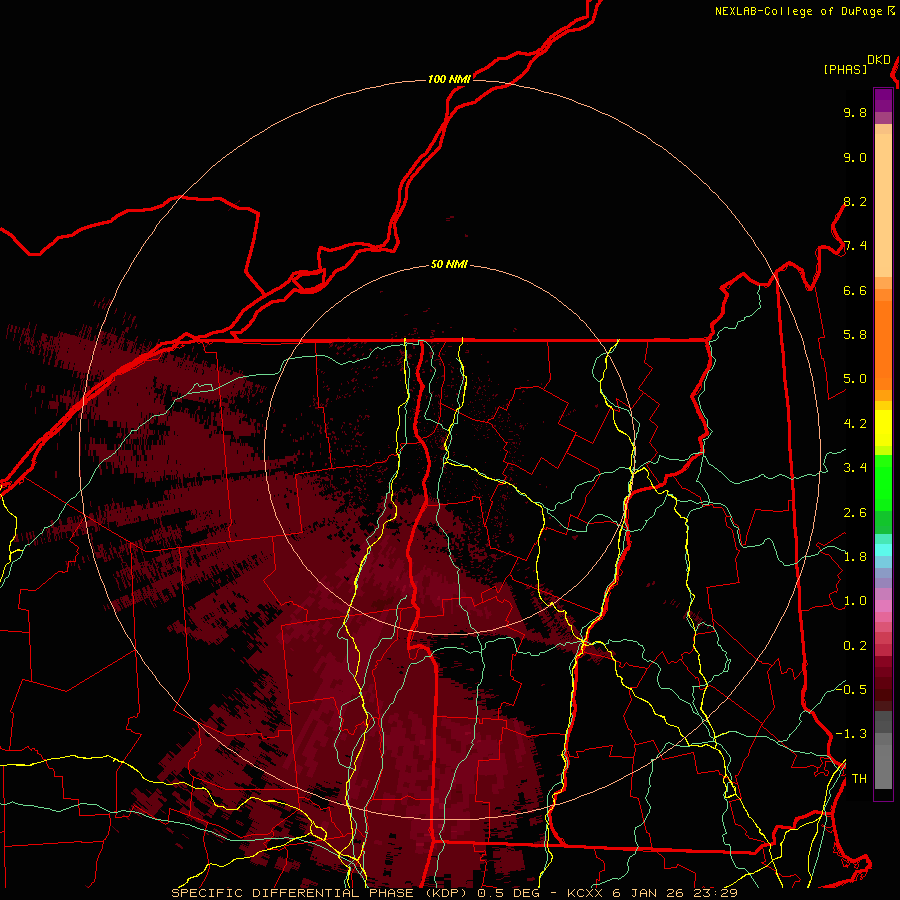Click the 7.4 legend value
900x900 pixels.
(x=855, y=246)
